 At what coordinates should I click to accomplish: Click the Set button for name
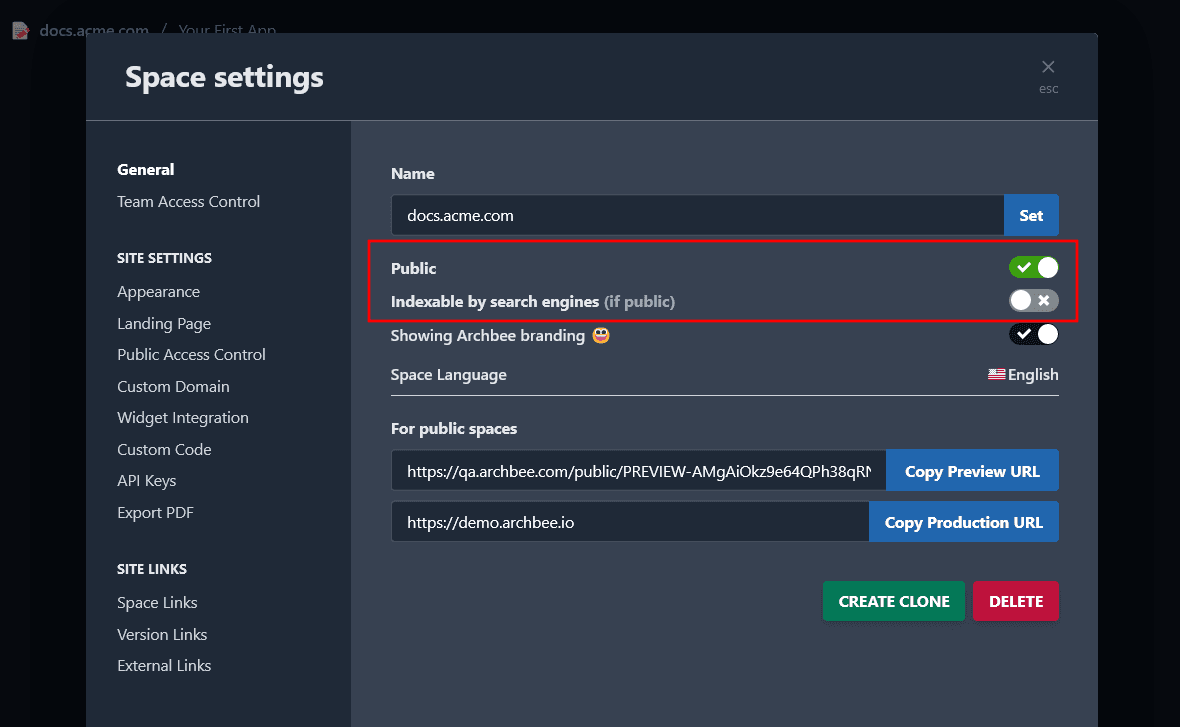[1030, 215]
